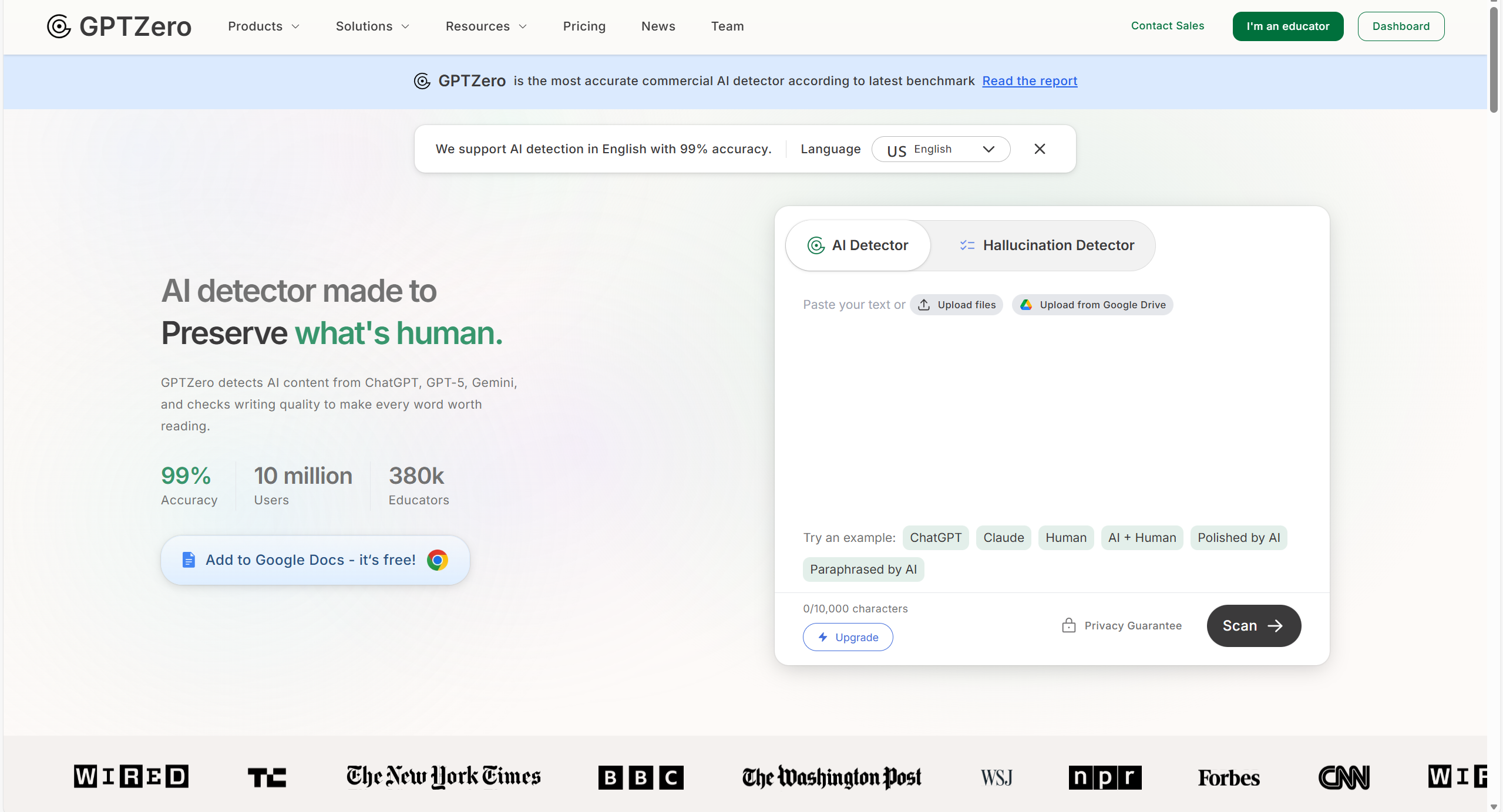The height and width of the screenshot is (812, 1503).
Task: Click the Chrome icon on the Docs button
Action: pos(437,560)
